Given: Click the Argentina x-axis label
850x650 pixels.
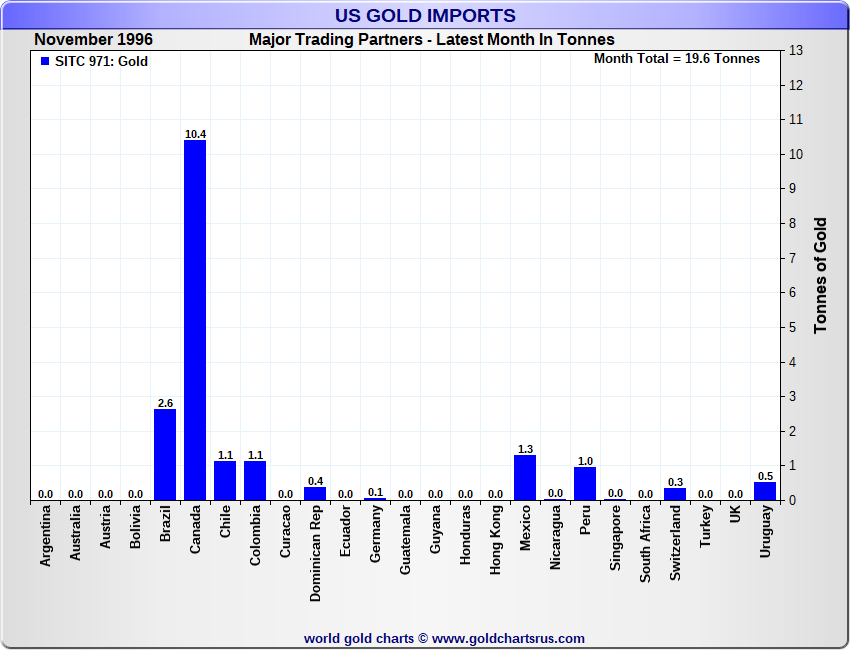Looking at the screenshot, I should pos(46,537).
